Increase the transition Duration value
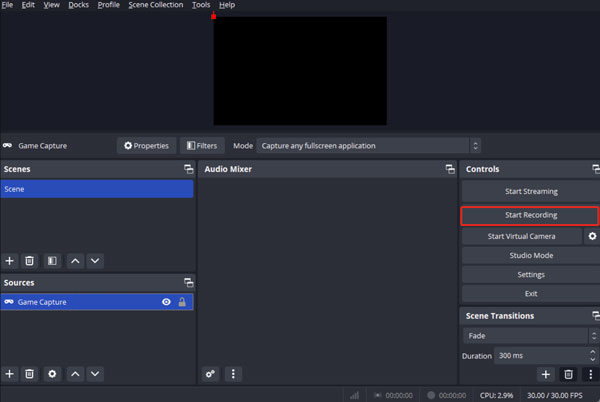The width and height of the screenshot is (600, 402). coord(592,352)
